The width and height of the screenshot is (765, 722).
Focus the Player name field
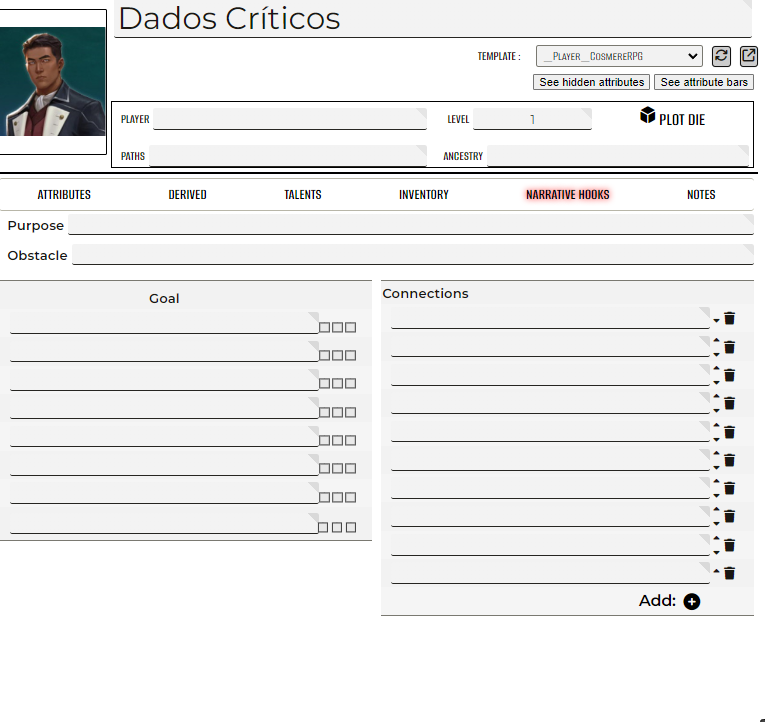click(290, 119)
